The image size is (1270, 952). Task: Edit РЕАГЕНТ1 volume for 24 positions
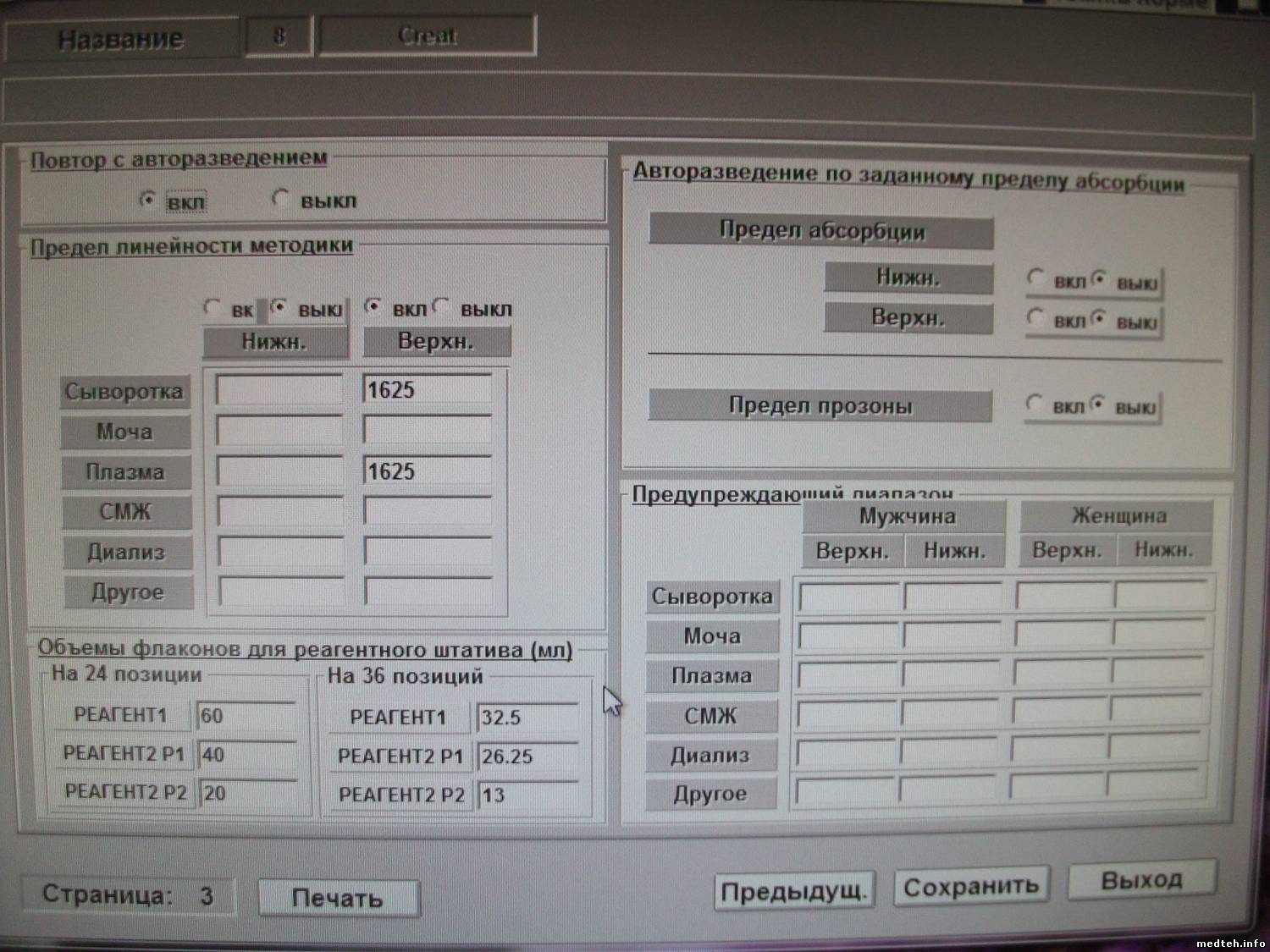click(x=246, y=716)
